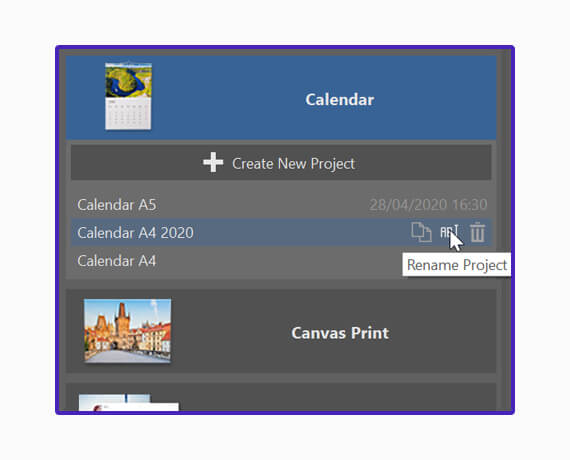Image resolution: width=570 pixels, height=460 pixels.
Task: Click the Rename Project tooltip
Action: [457, 264]
